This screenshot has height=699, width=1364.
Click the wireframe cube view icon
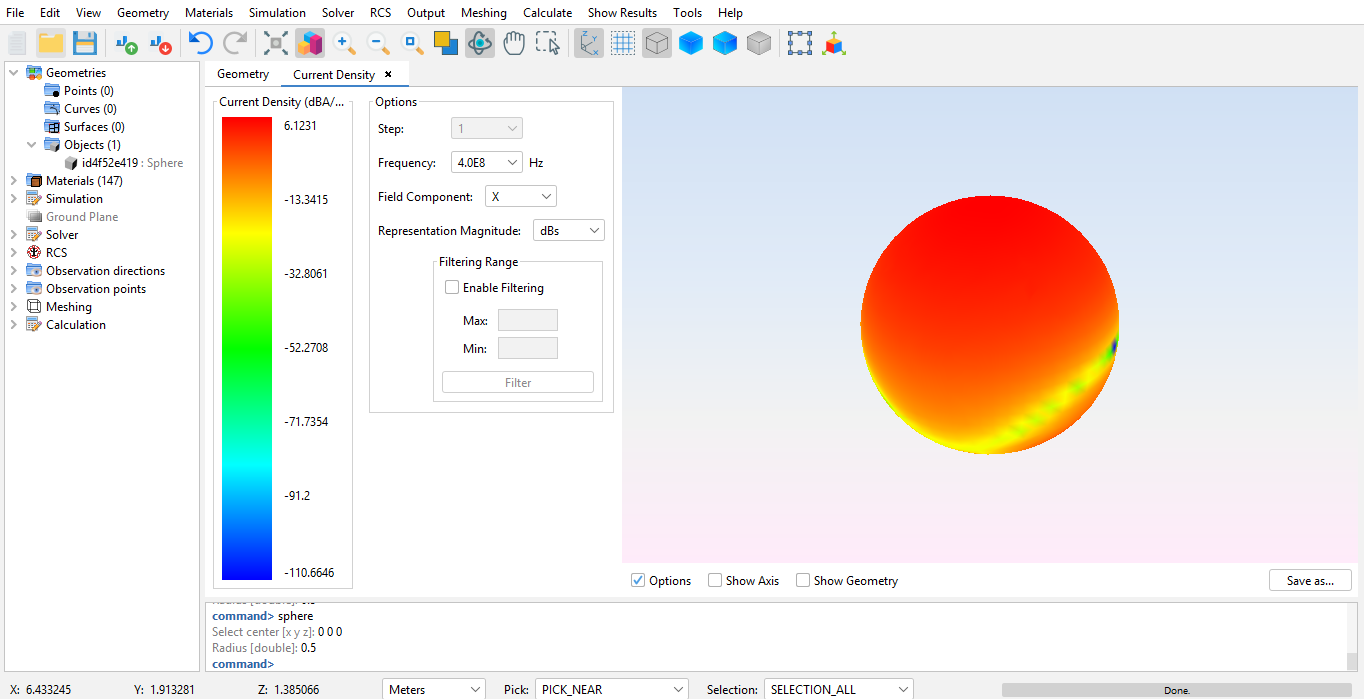[656, 43]
